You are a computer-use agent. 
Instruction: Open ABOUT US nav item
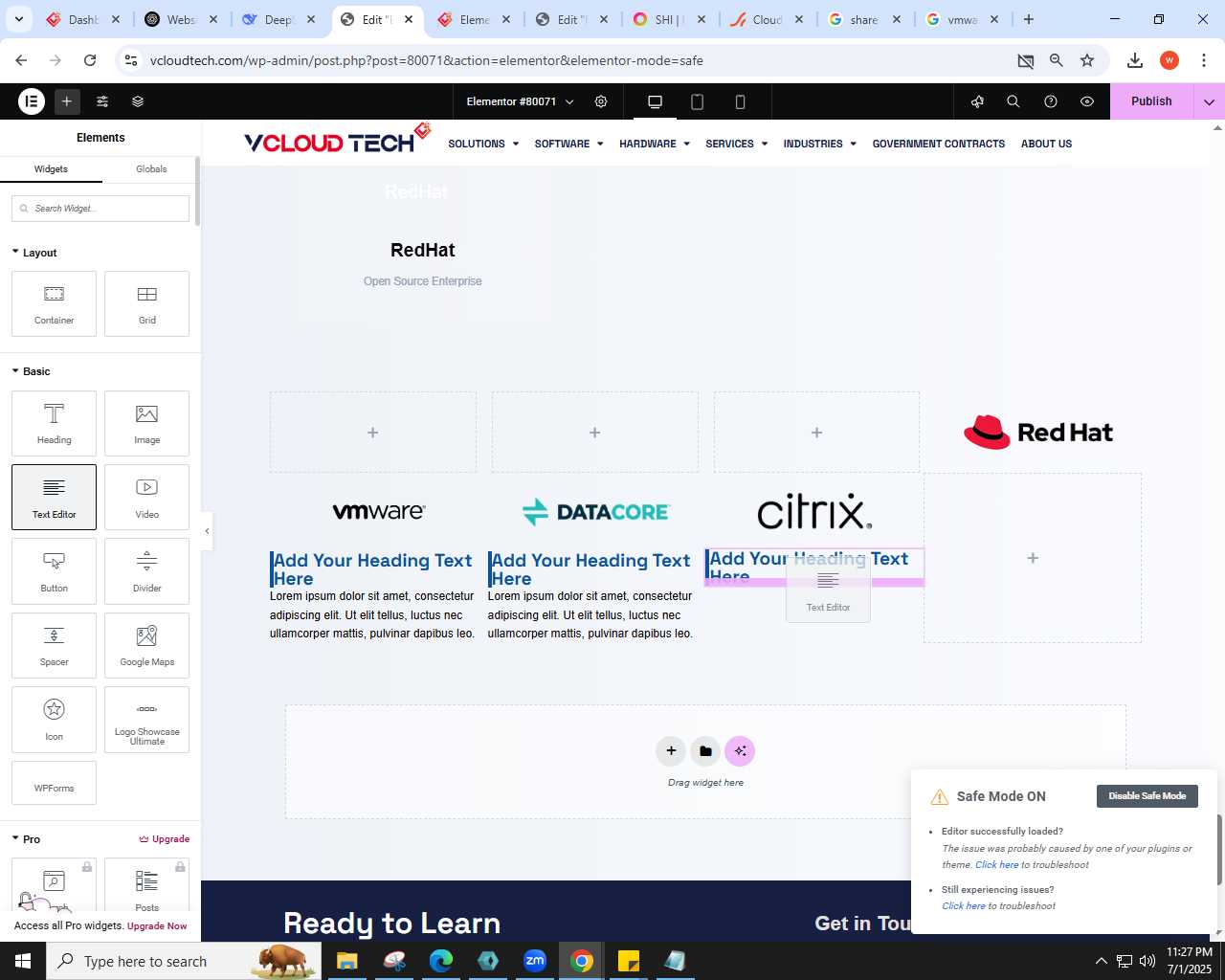pos(1046,144)
